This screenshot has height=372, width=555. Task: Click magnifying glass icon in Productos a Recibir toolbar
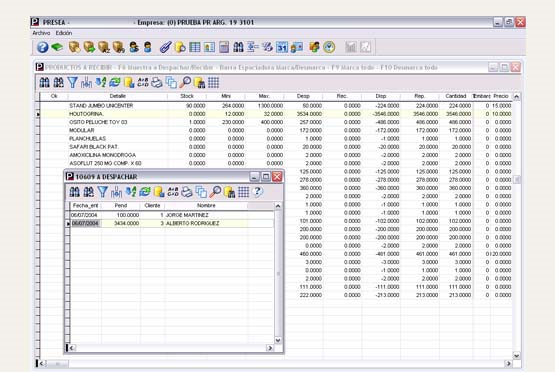pos(185,82)
